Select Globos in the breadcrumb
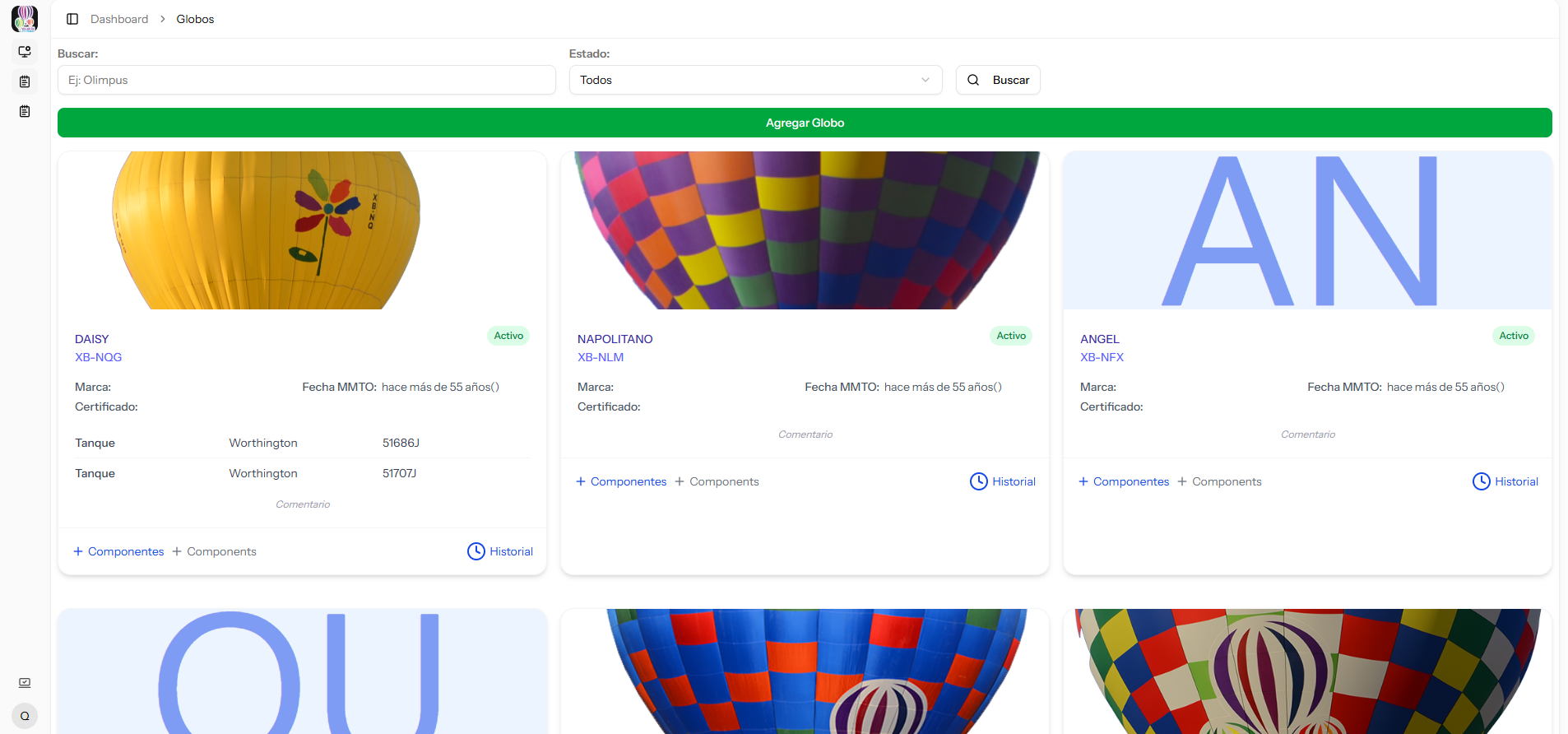 coord(195,19)
